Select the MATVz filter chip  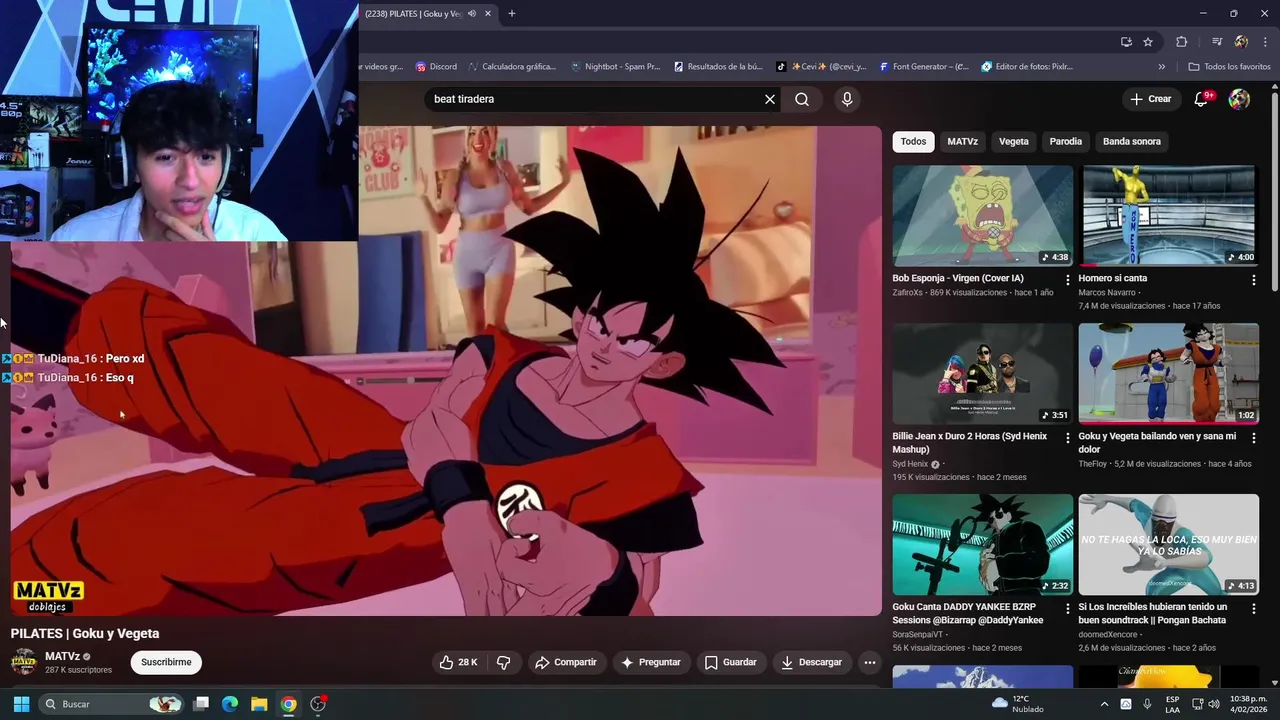click(x=962, y=141)
